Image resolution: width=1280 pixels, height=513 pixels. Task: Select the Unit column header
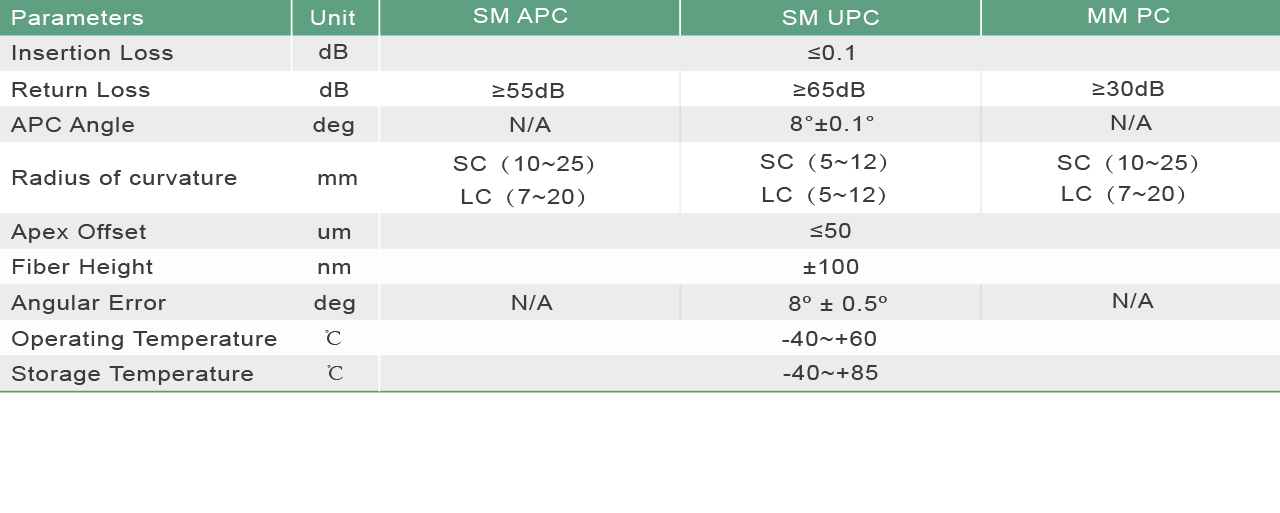(333, 18)
